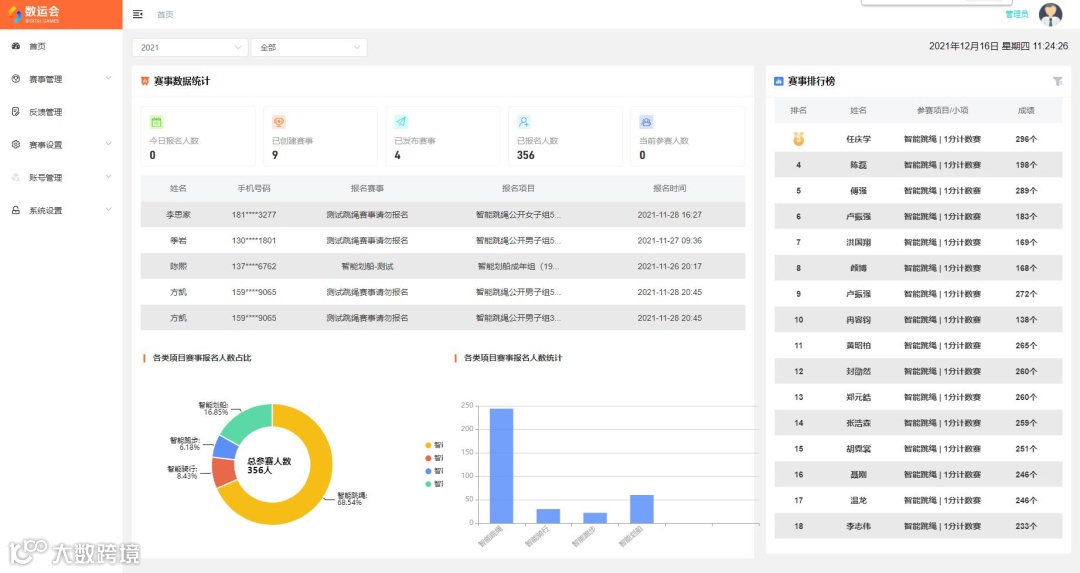1080x573 pixels.
Task: Click the 已创建赛事 trophy icon
Action: click(278, 122)
